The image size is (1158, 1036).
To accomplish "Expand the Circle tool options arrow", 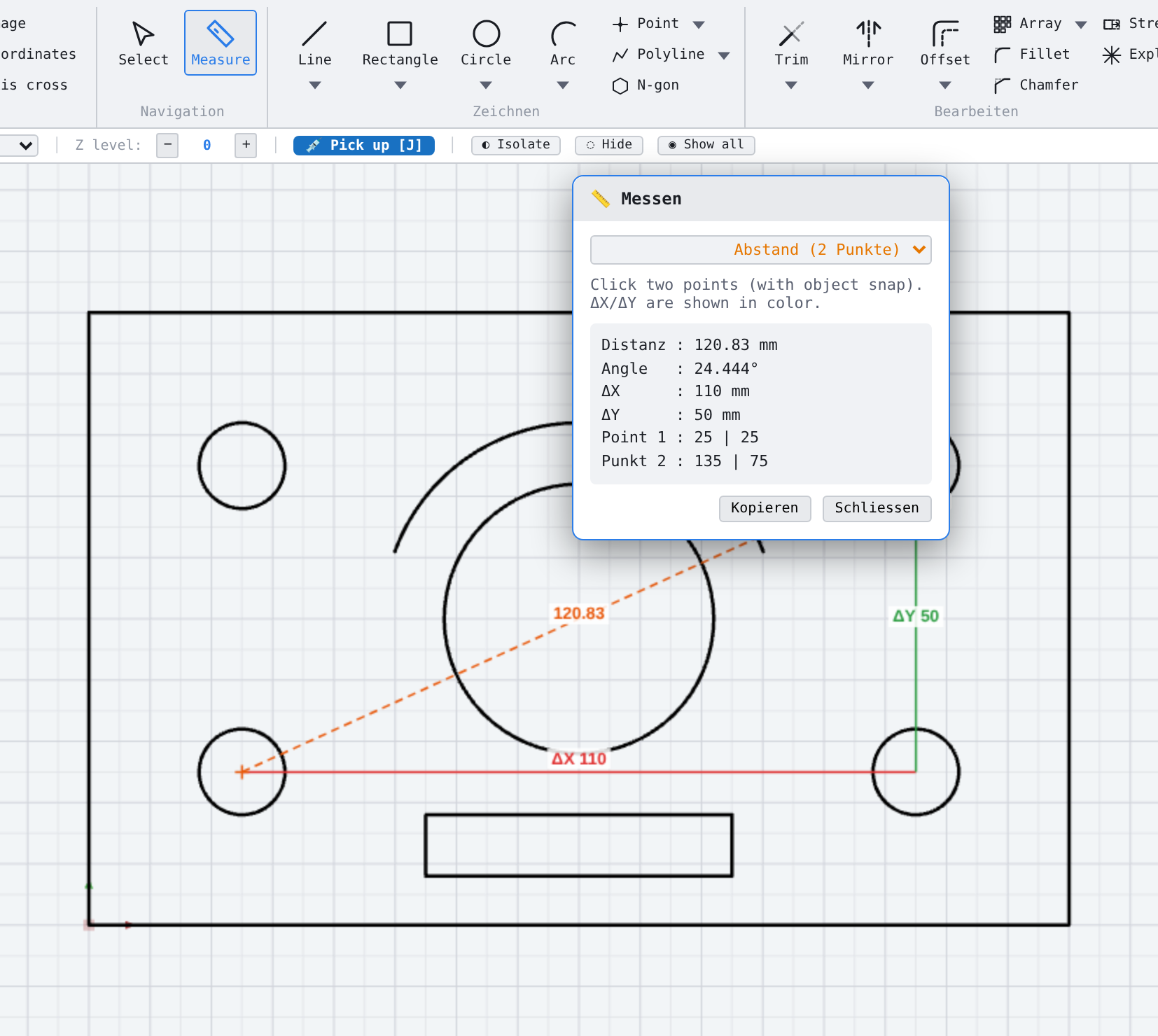I will point(486,85).
